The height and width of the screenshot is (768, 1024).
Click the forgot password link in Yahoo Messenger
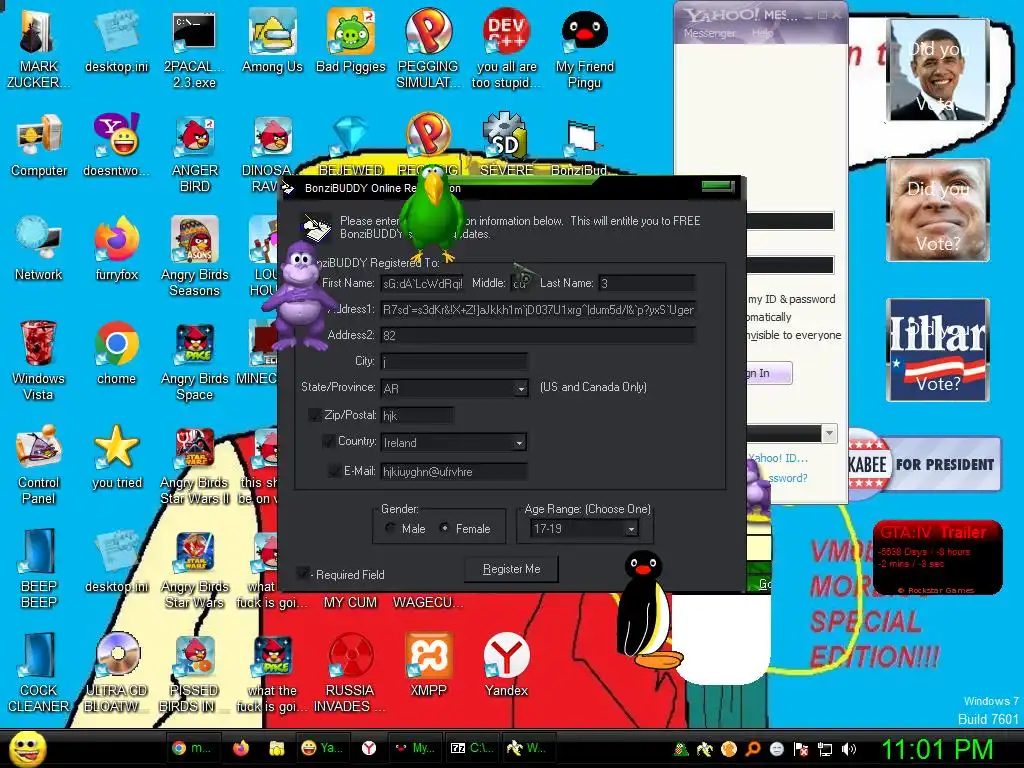tap(788, 478)
